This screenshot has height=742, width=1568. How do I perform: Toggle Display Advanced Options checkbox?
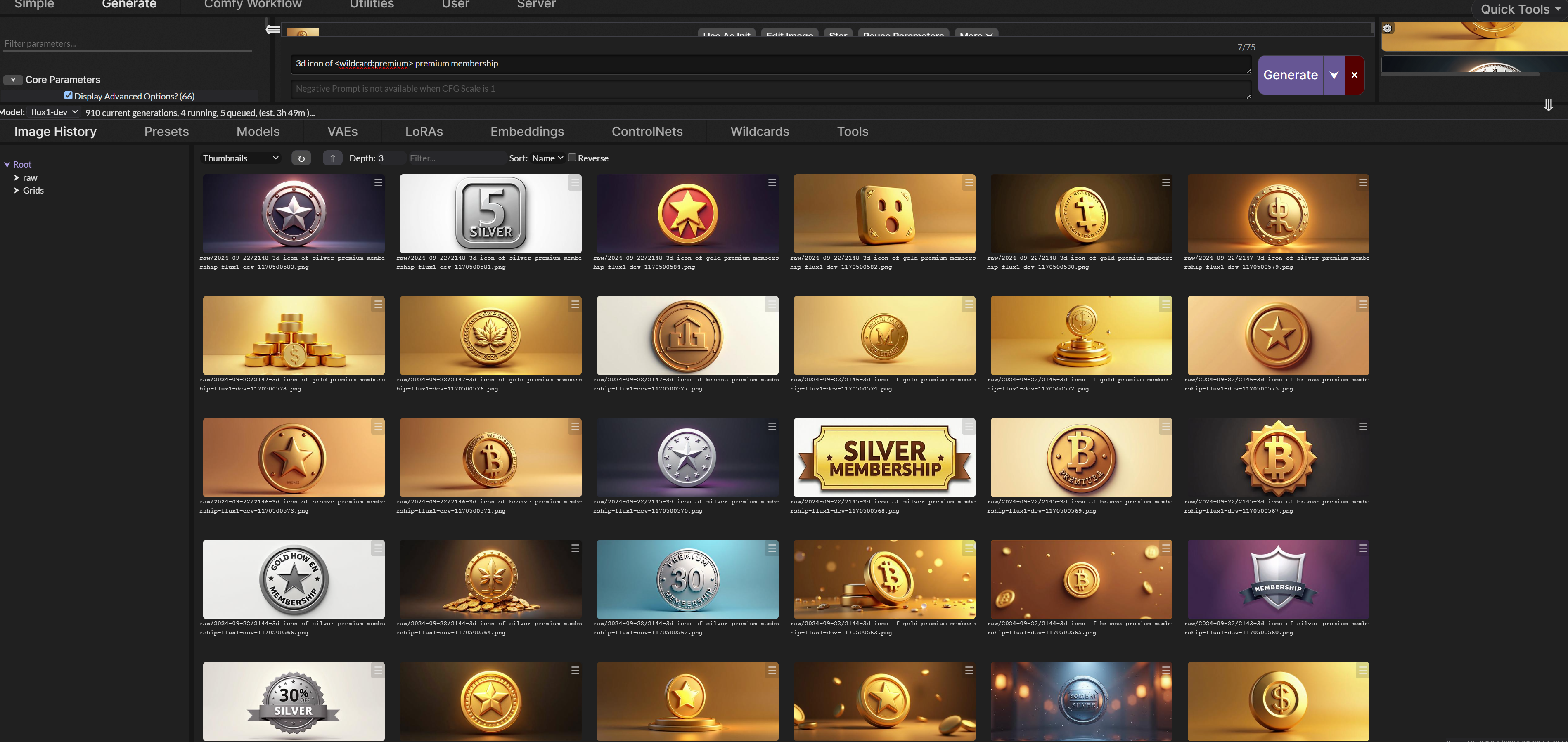click(68, 96)
